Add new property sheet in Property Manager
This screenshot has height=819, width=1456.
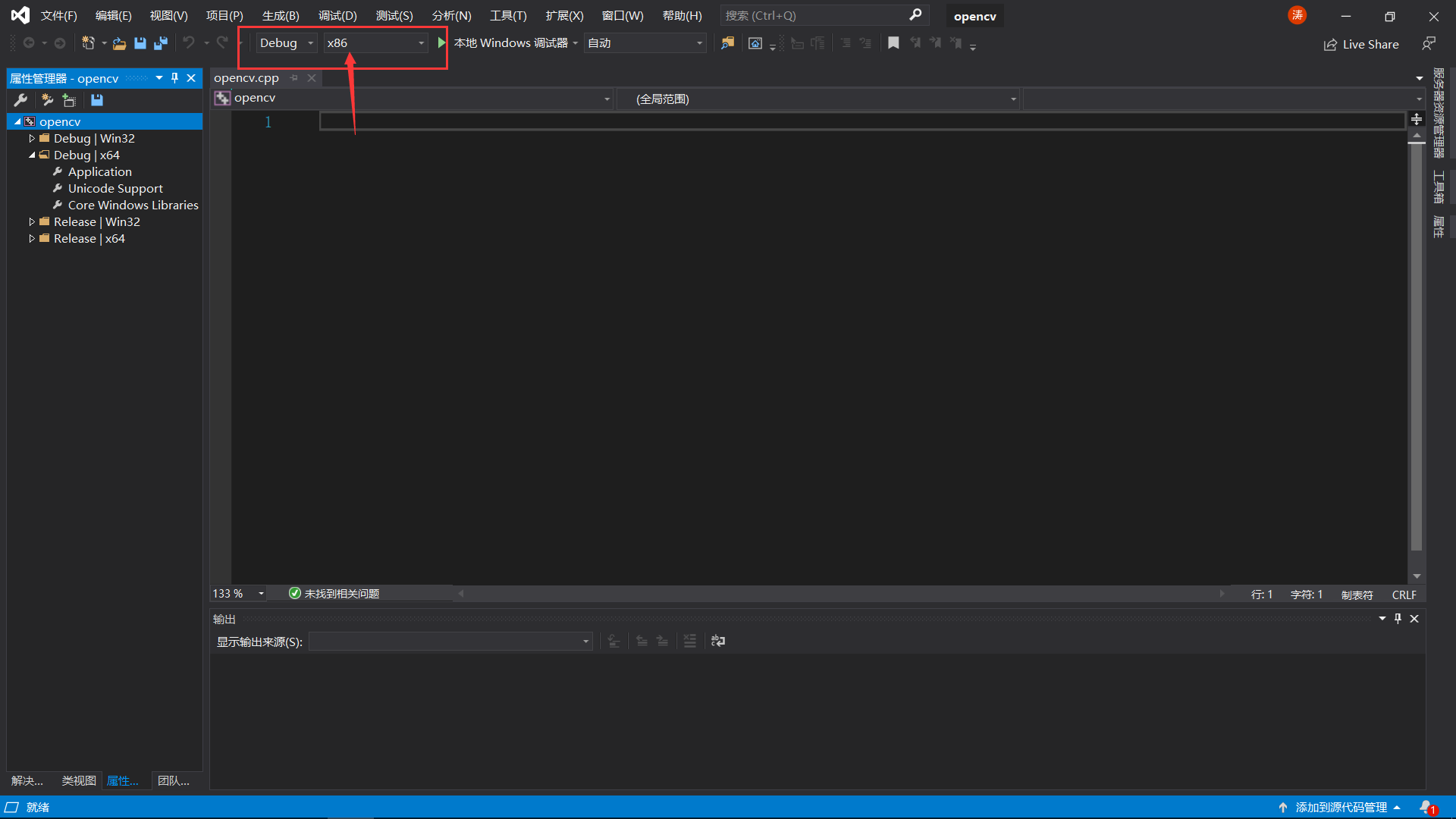click(68, 99)
